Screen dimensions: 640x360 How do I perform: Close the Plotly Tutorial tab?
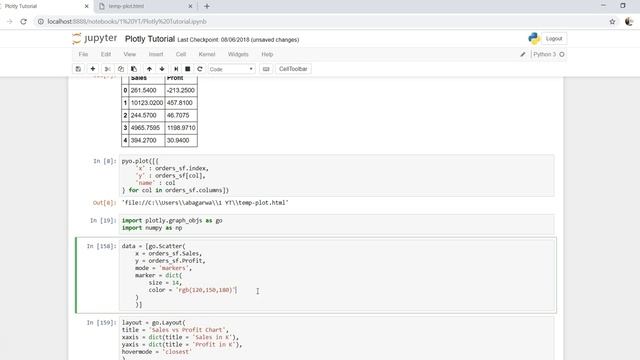point(86,6)
